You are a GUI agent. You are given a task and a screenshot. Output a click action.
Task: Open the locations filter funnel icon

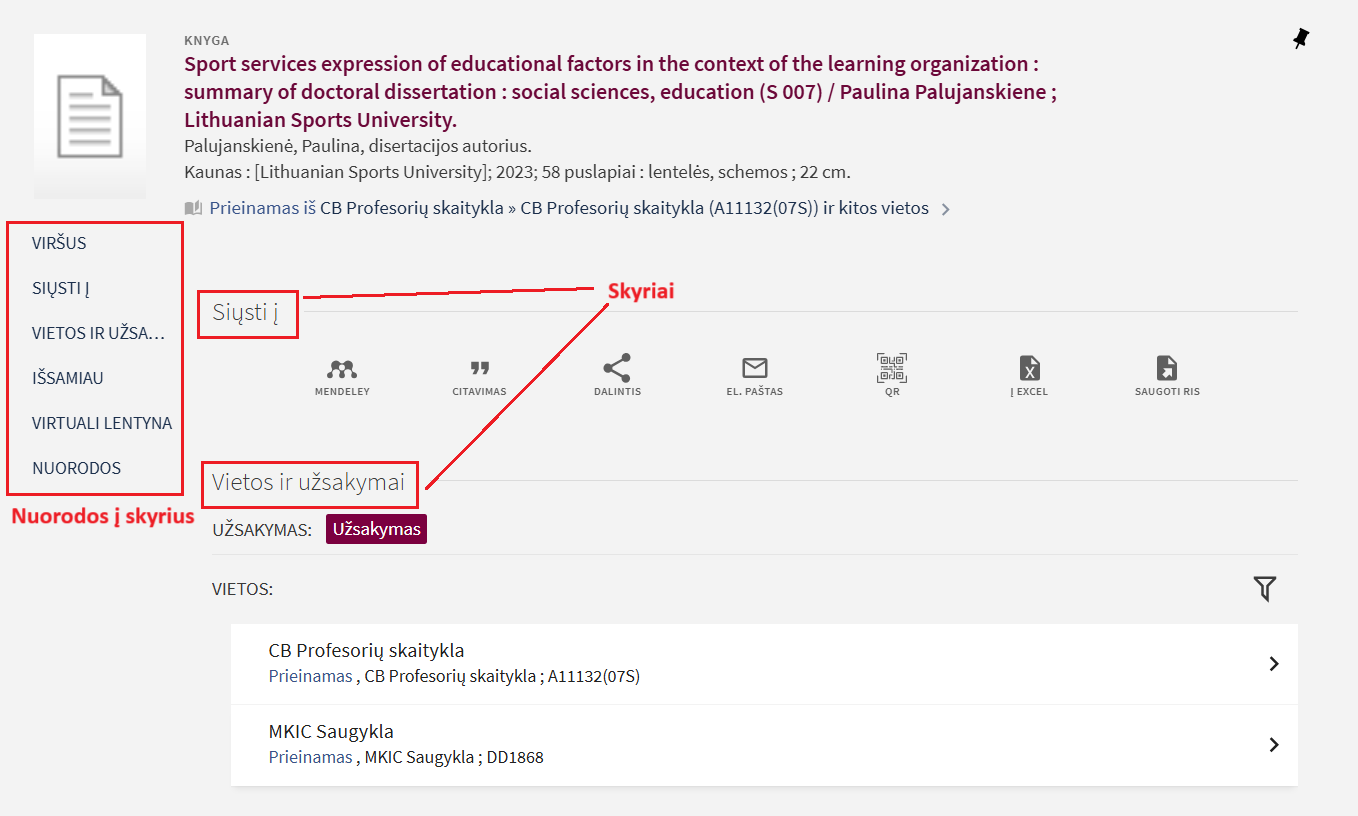pyautogui.click(x=1265, y=589)
